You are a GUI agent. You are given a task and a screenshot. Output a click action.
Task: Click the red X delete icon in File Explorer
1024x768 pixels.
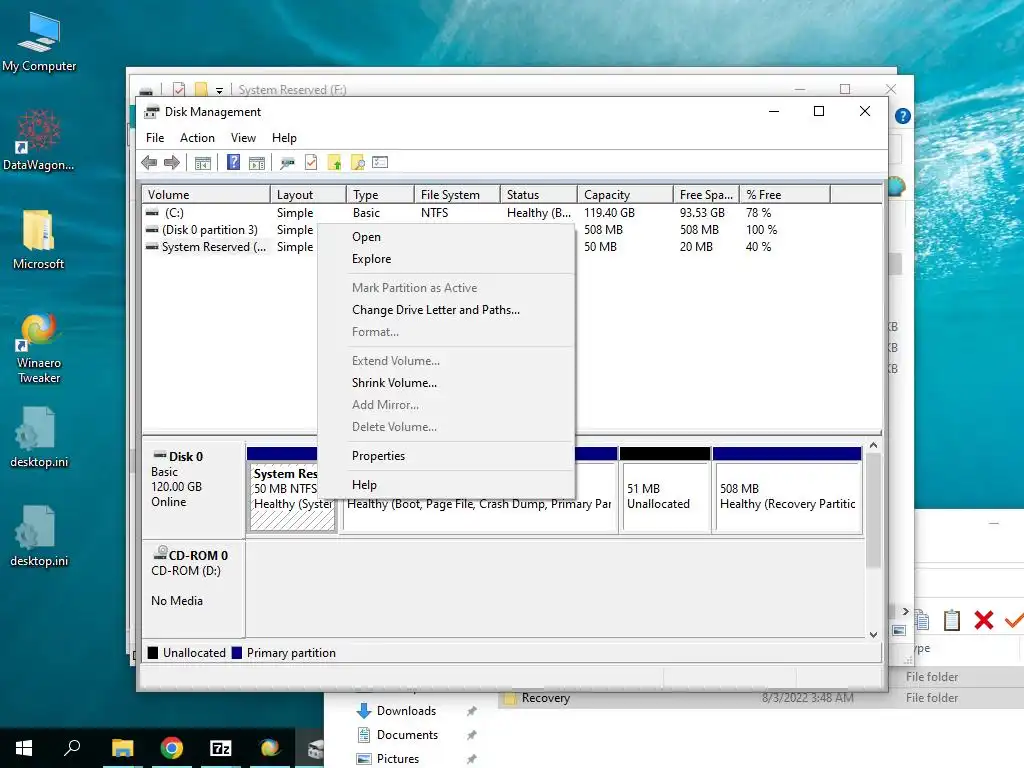click(x=984, y=620)
